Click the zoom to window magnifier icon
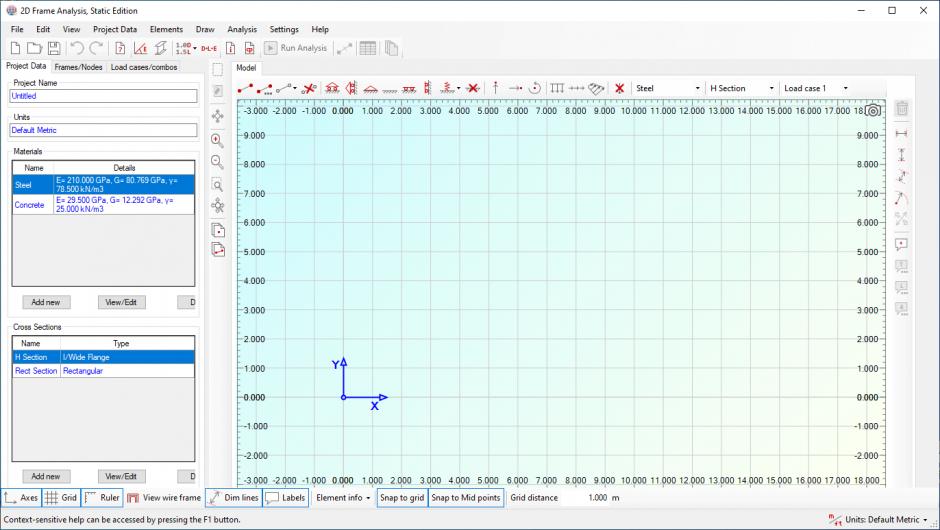Image resolution: width=940 pixels, height=530 pixels. point(218,185)
